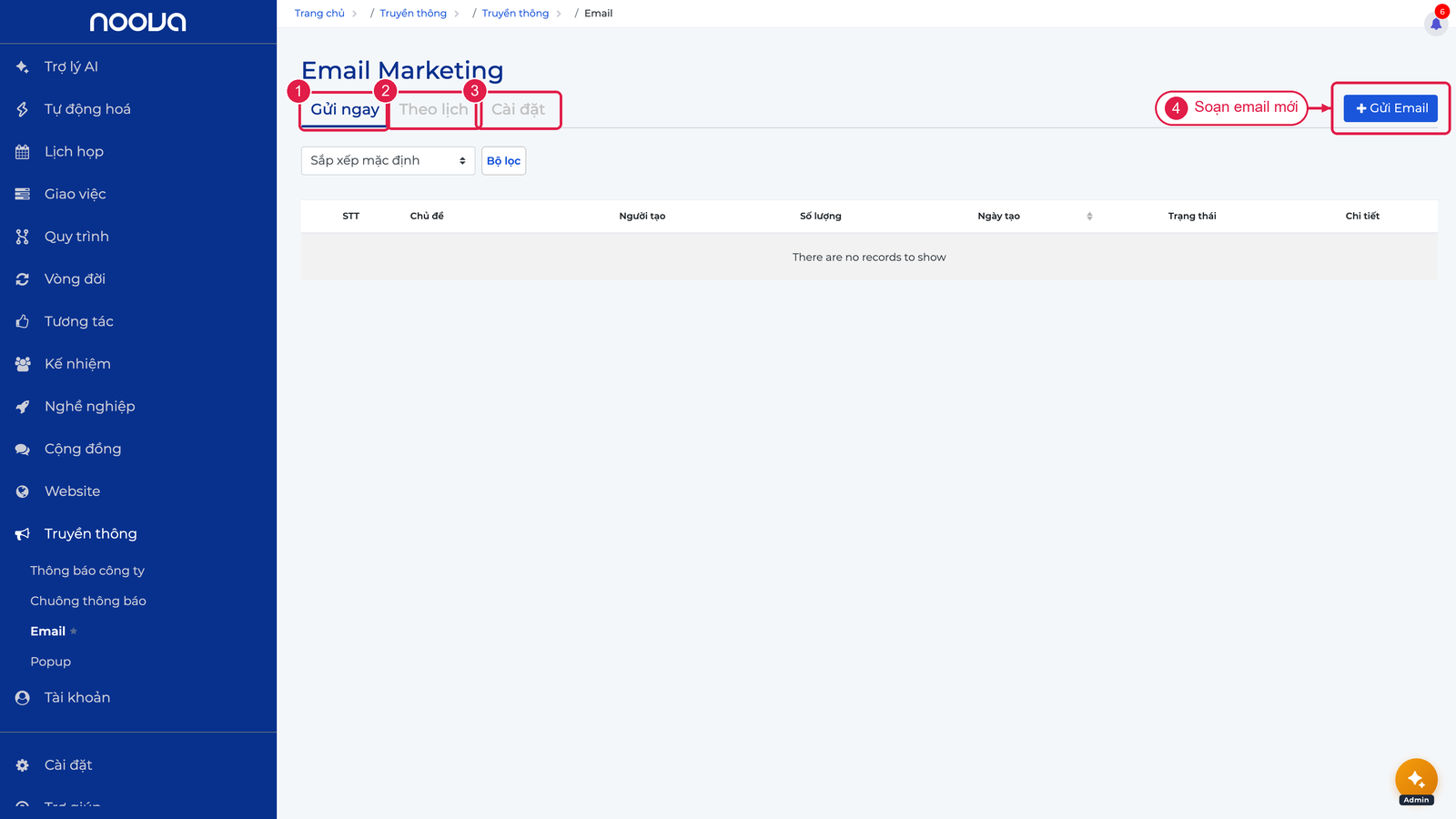Click the Noova logo
This screenshot has width=1456, height=819.
click(138, 22)
